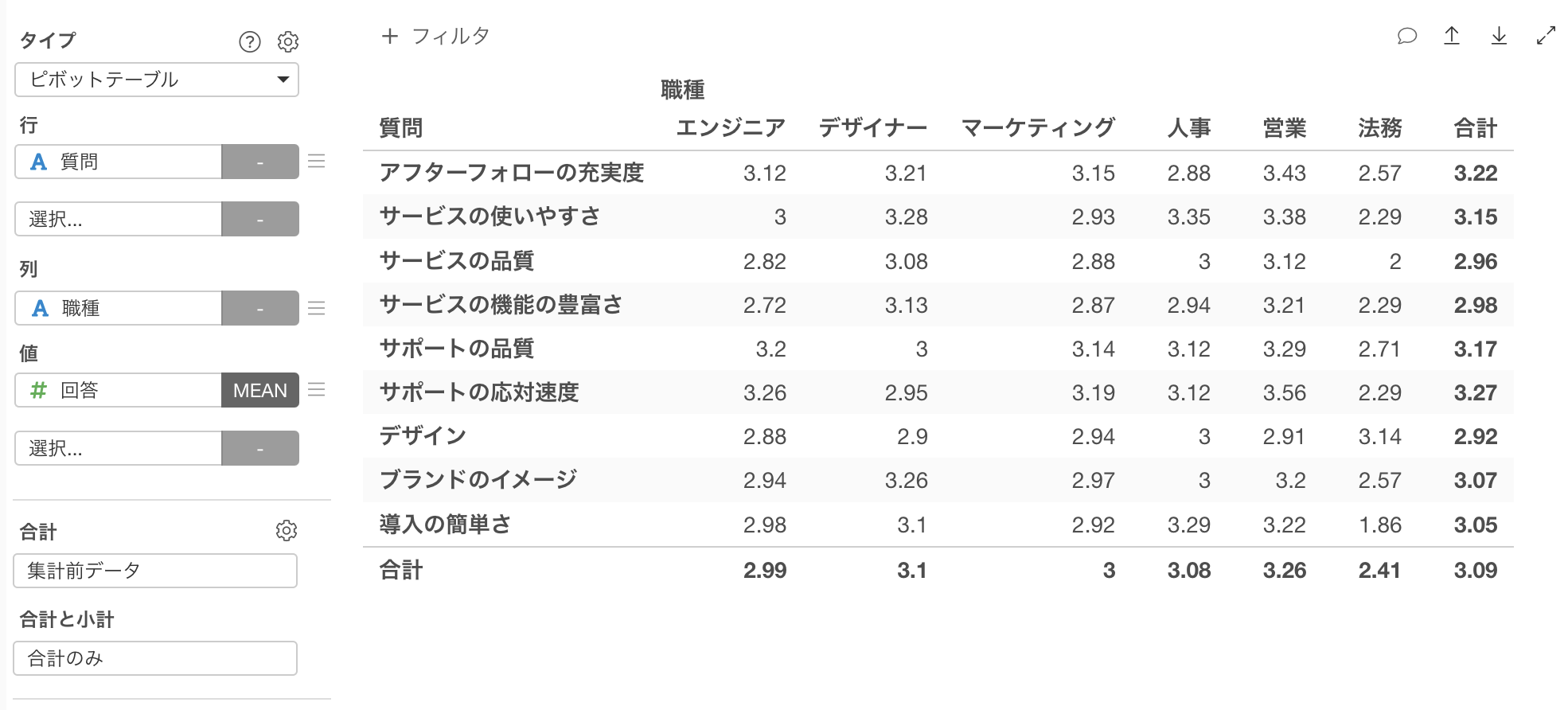The height and width of the screenshot is (710, 1568).
Task: Expand the chart to full screen
Action: (x=1546, y=36)
